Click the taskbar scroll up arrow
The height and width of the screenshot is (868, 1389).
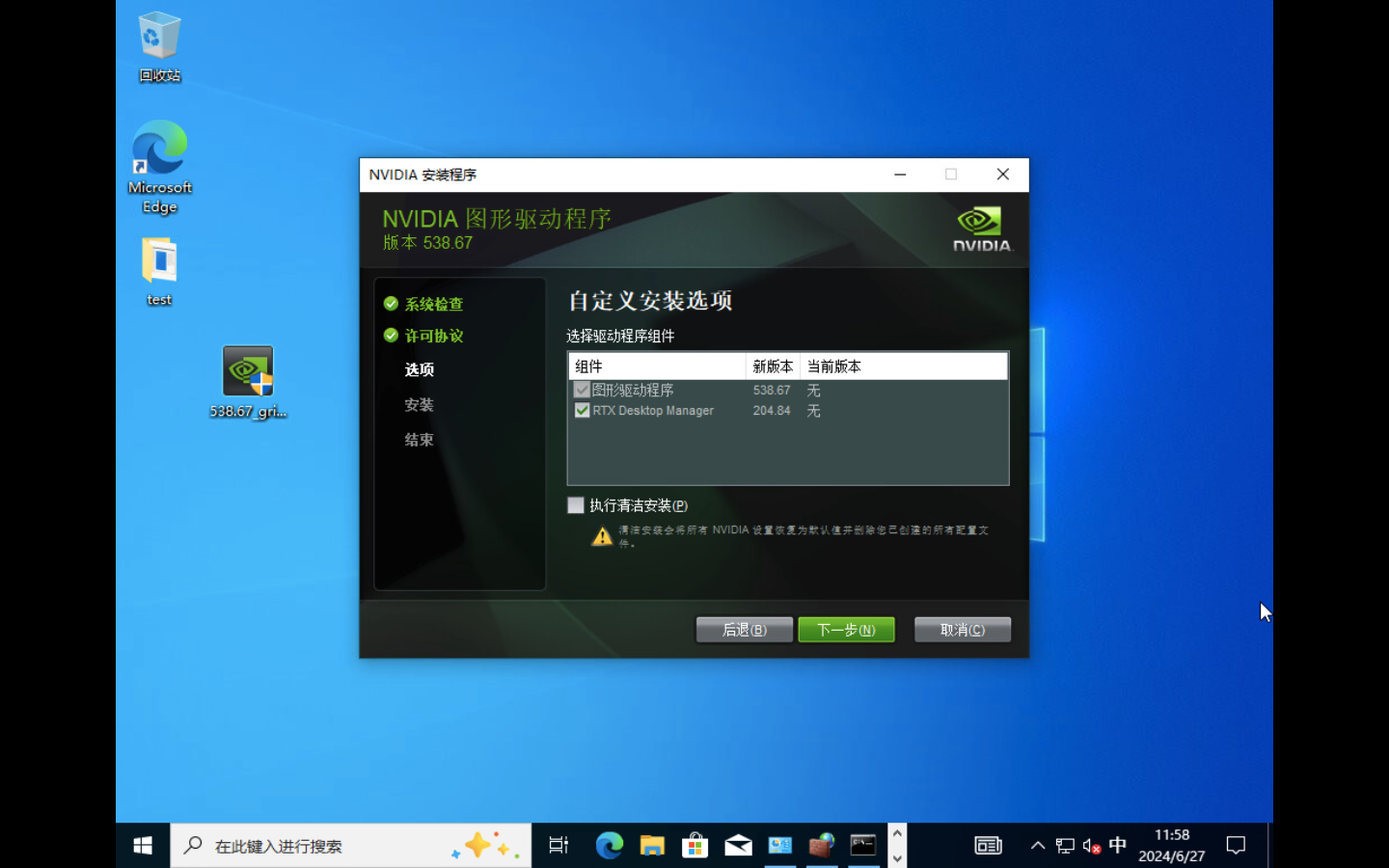pos(897,834)
